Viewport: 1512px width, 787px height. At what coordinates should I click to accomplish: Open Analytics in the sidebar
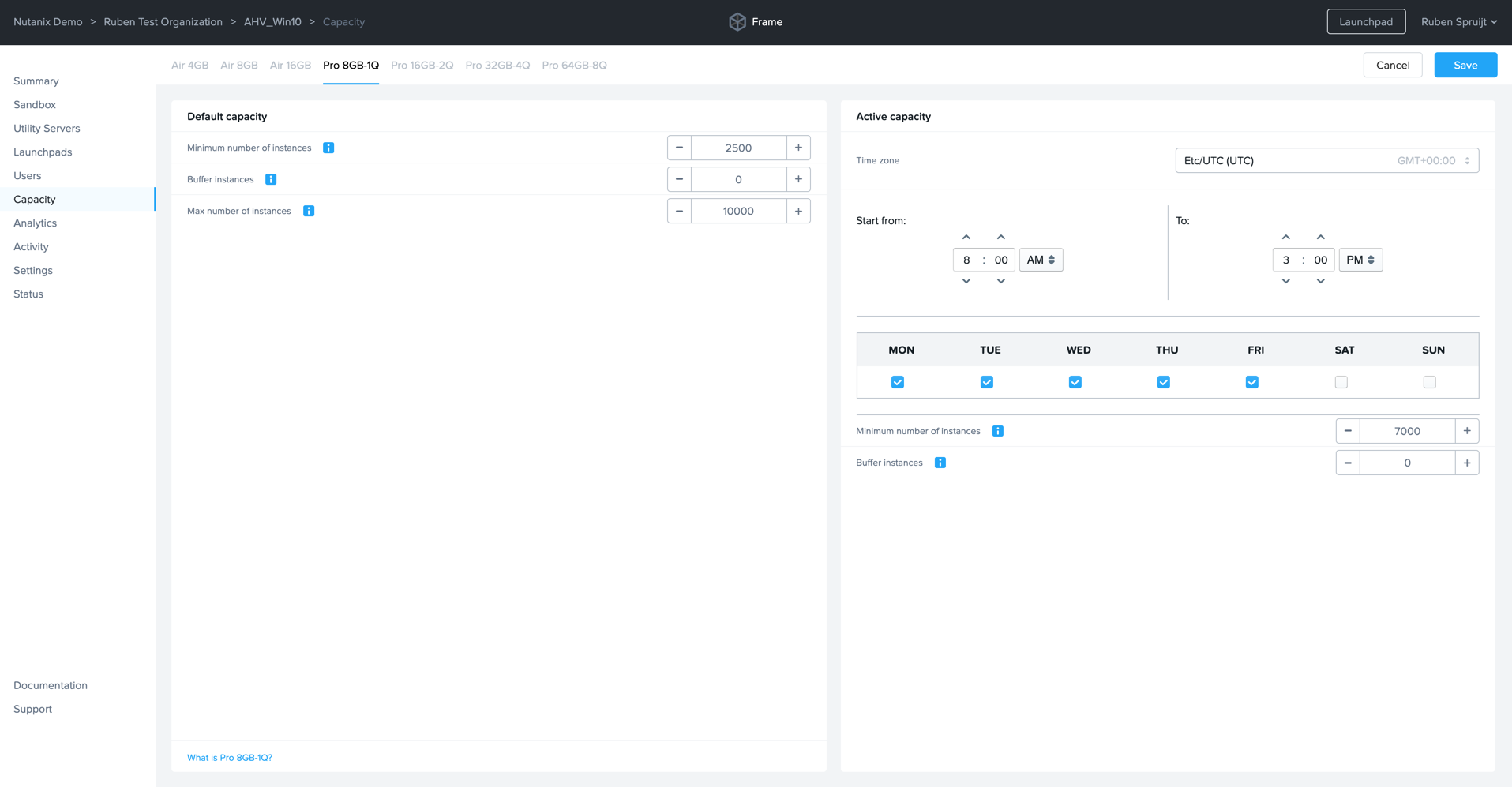click(x=36, y=223)
